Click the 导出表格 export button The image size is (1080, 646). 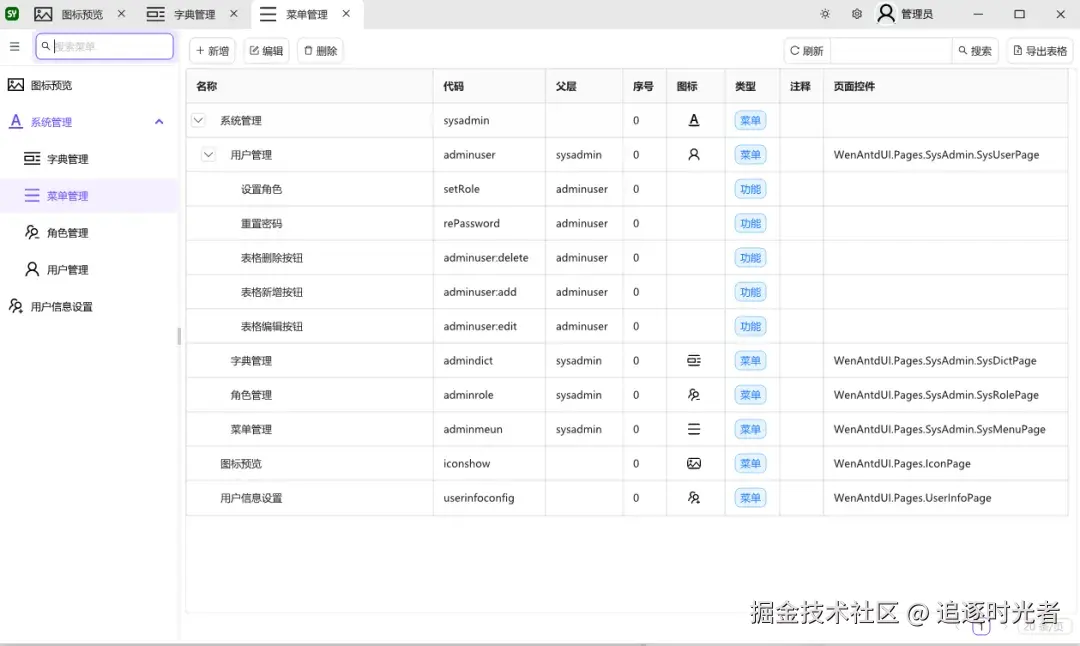[1039, 50]
